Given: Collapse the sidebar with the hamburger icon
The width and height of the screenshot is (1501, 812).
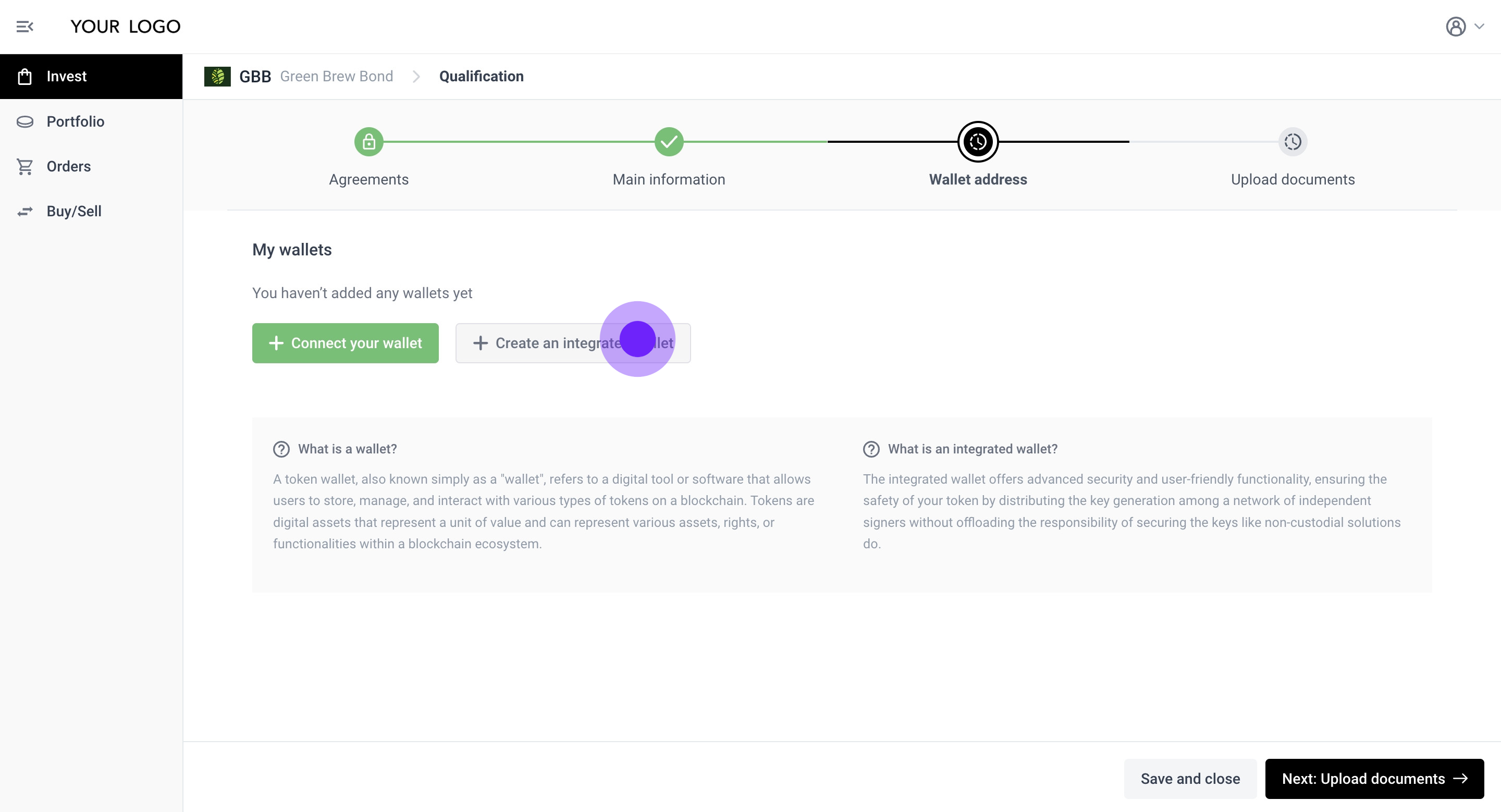Looking at the screenshot, I should click(24, 26).
